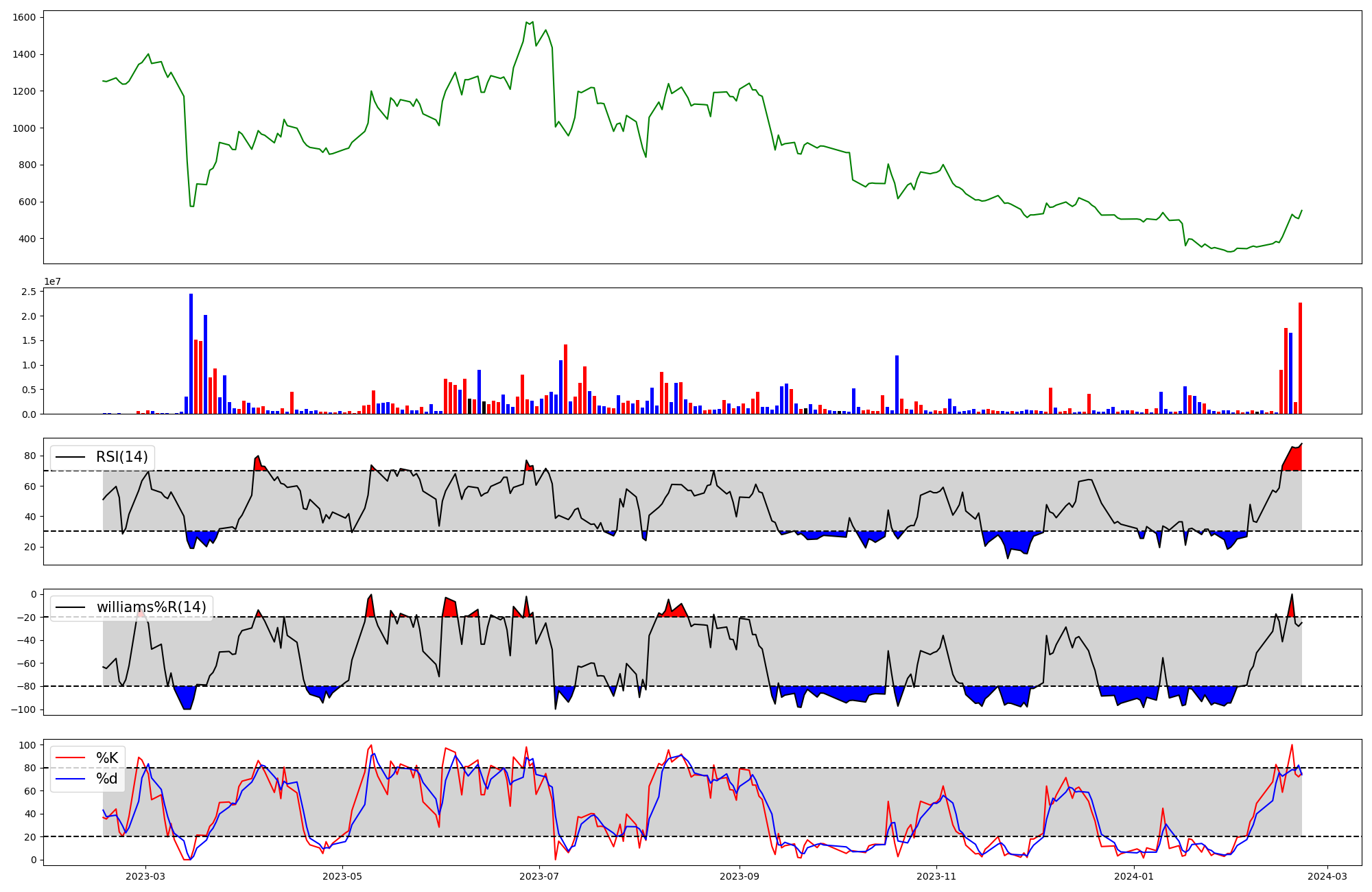Click the %d legend entry text
This screenshot has width=1372, height=892.
pyautogui.click(x=107, y=779)
